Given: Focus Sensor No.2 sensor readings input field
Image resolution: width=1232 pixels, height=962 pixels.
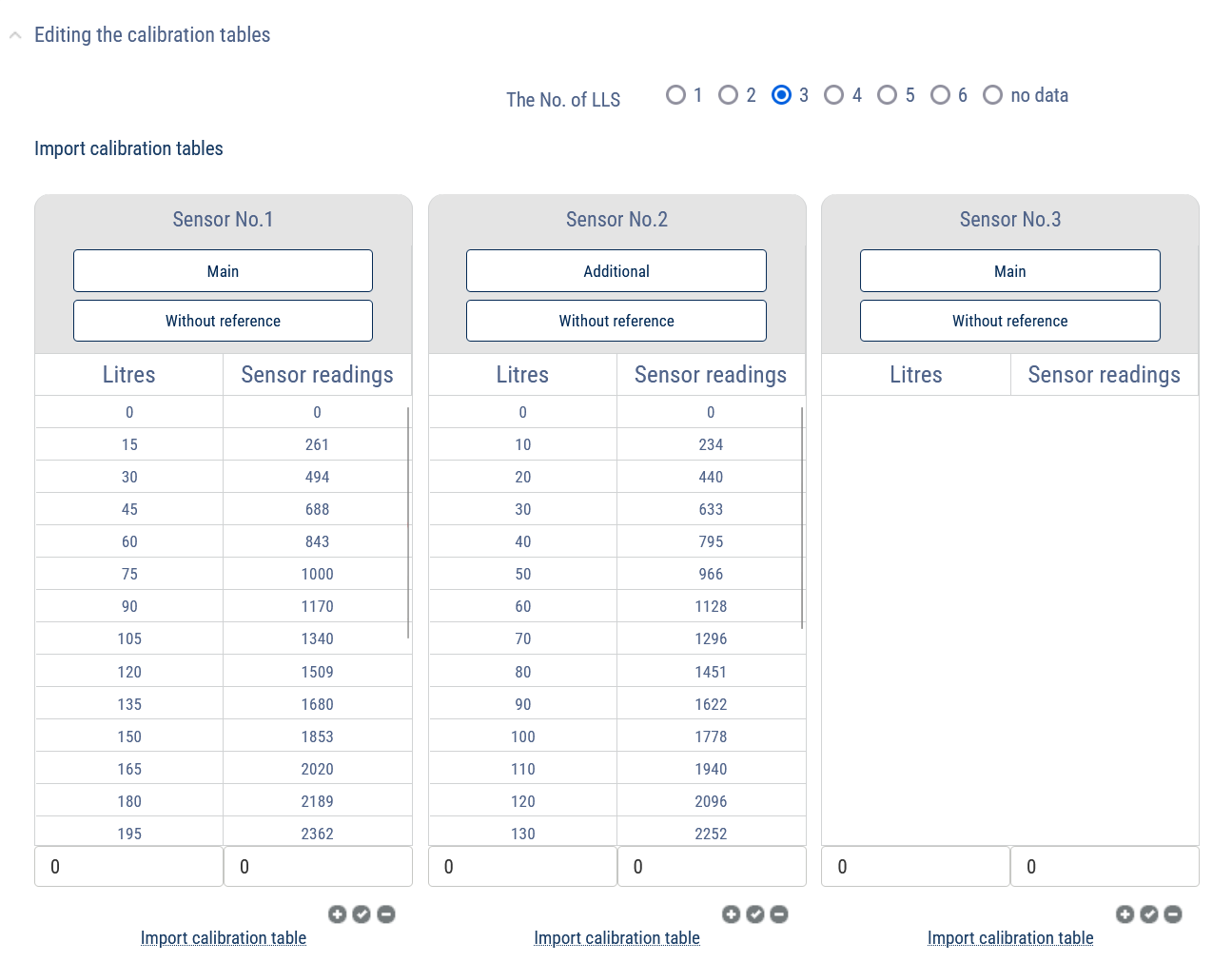Looking at the screenshot, I should tap(712, 867).
